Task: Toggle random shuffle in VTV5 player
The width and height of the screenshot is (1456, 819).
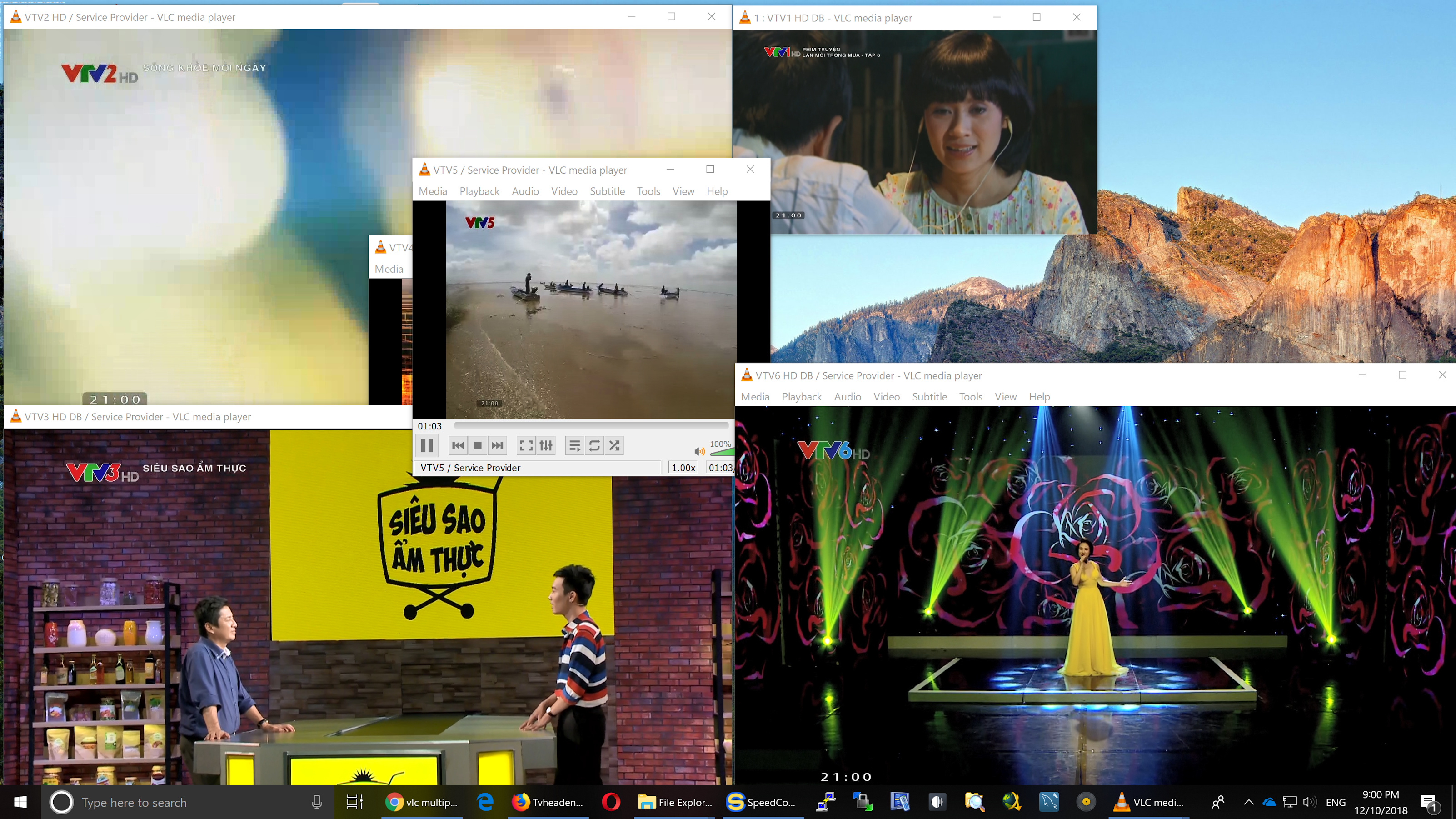Action: coord(614,446)
